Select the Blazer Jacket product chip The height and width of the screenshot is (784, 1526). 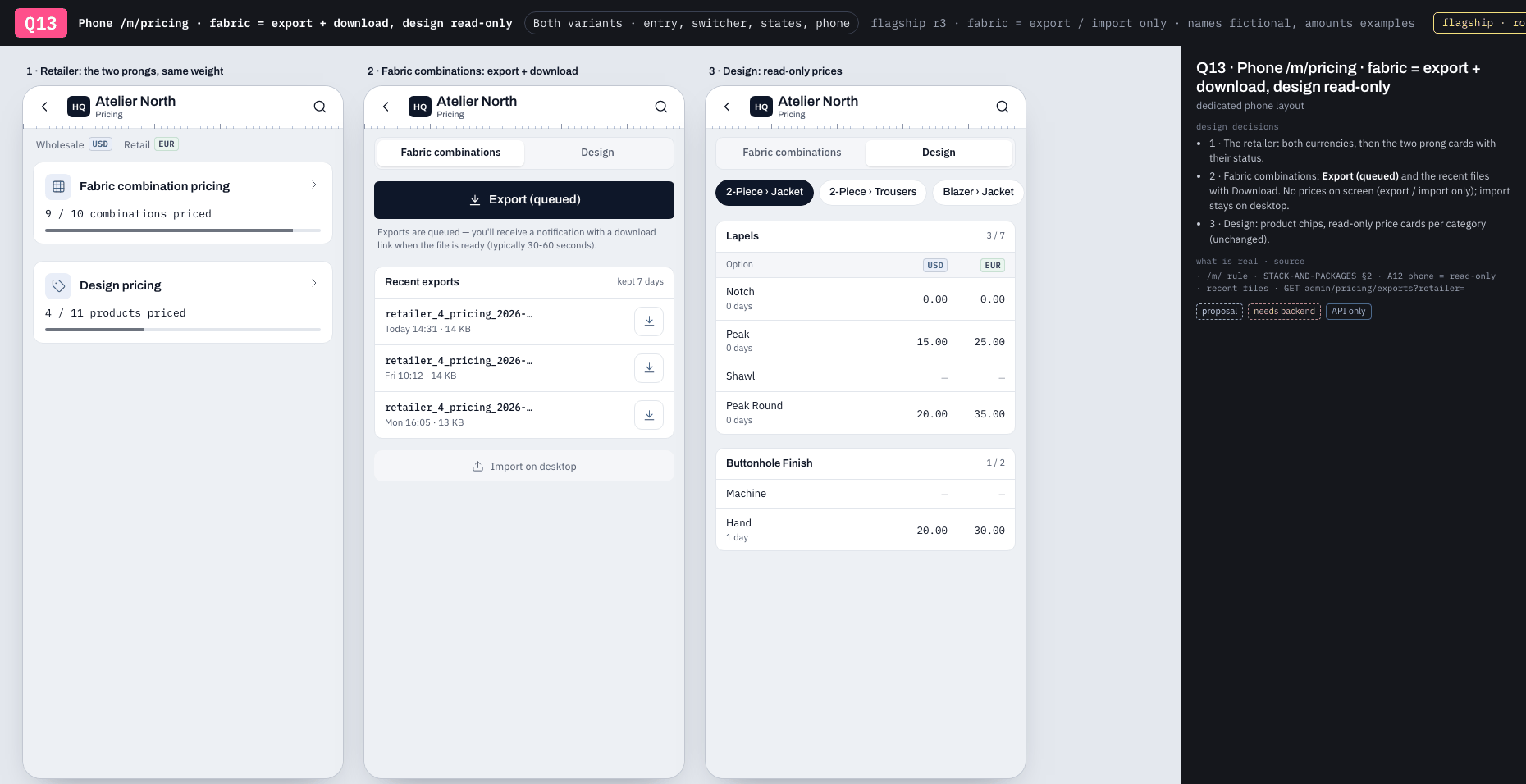(978, 192)
